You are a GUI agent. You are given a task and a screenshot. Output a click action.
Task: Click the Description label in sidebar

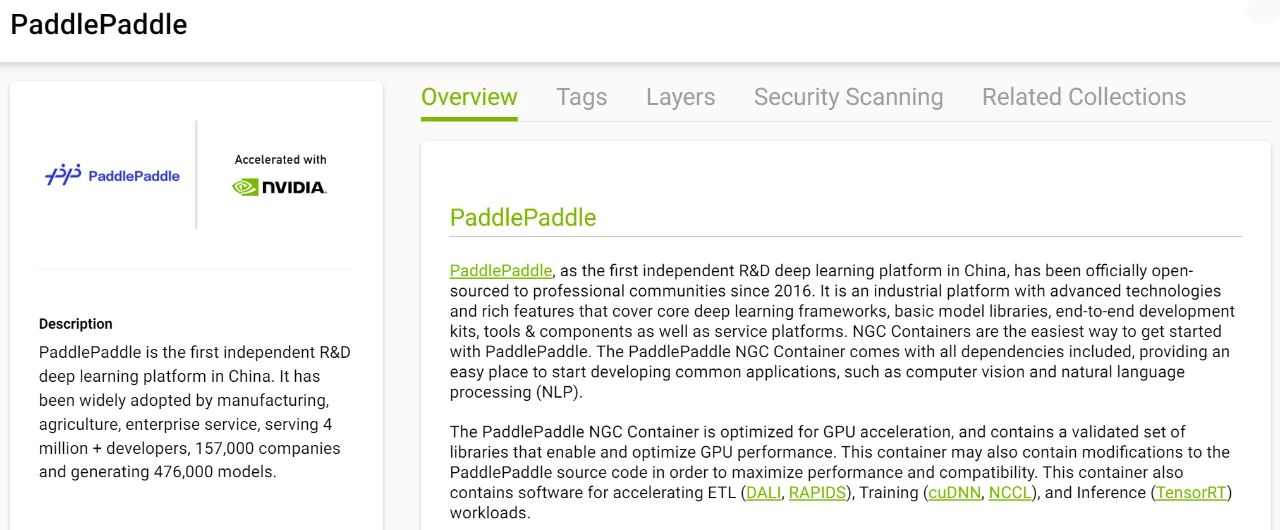point(76,324)
